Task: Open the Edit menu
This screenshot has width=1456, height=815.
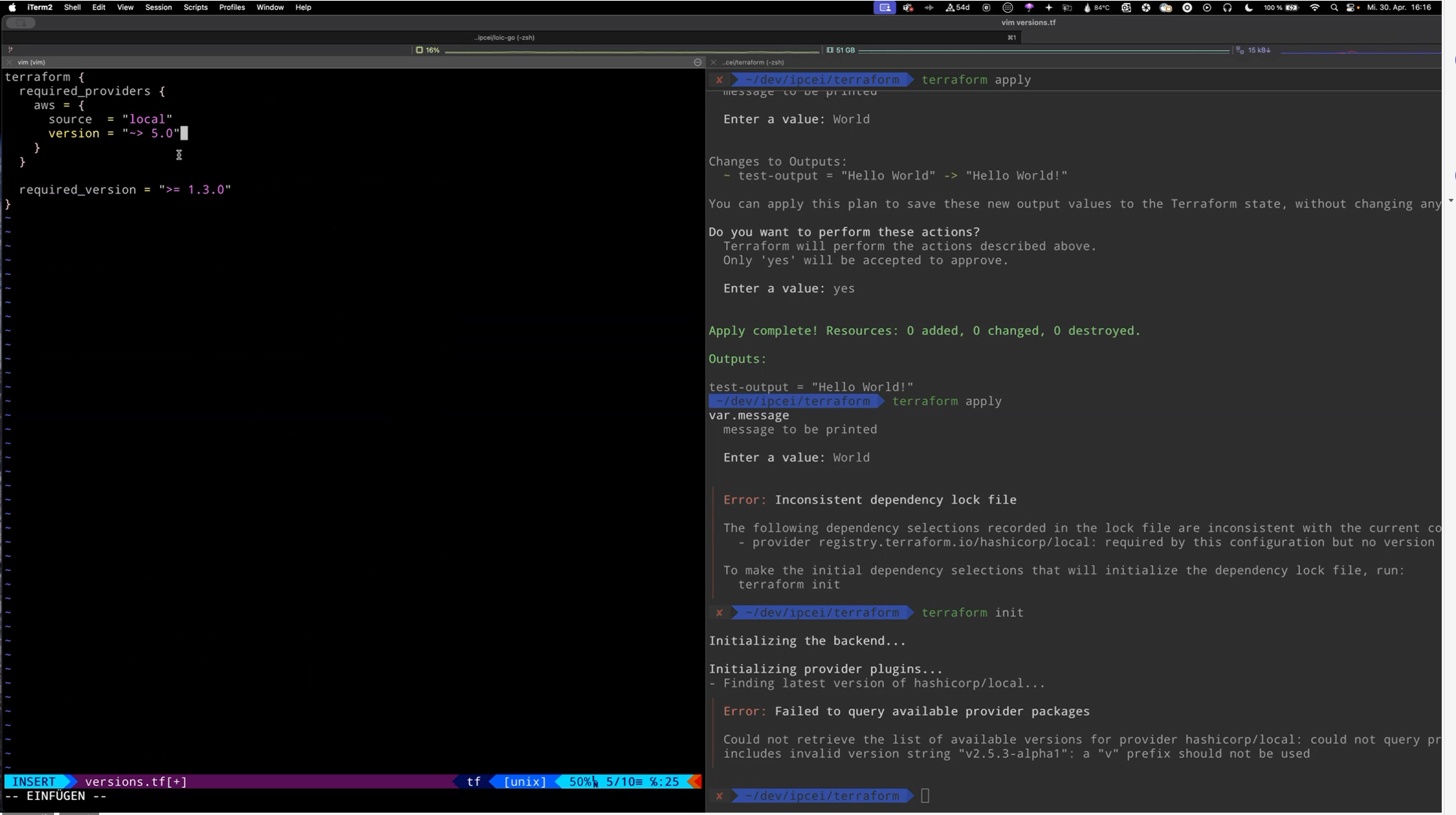Action: [98, 8]
